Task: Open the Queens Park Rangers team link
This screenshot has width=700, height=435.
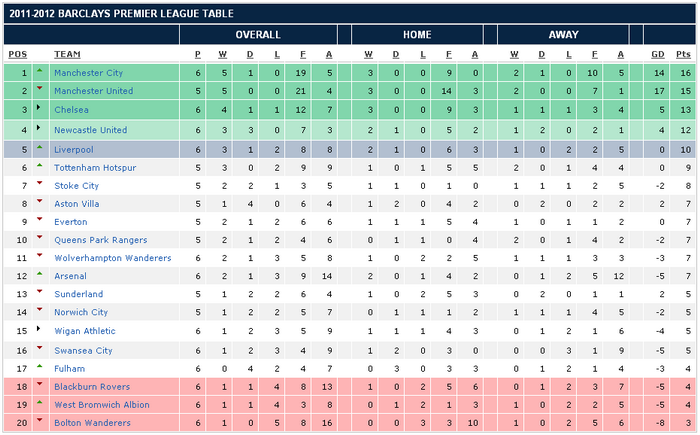Action: click(x=100, y=240)
